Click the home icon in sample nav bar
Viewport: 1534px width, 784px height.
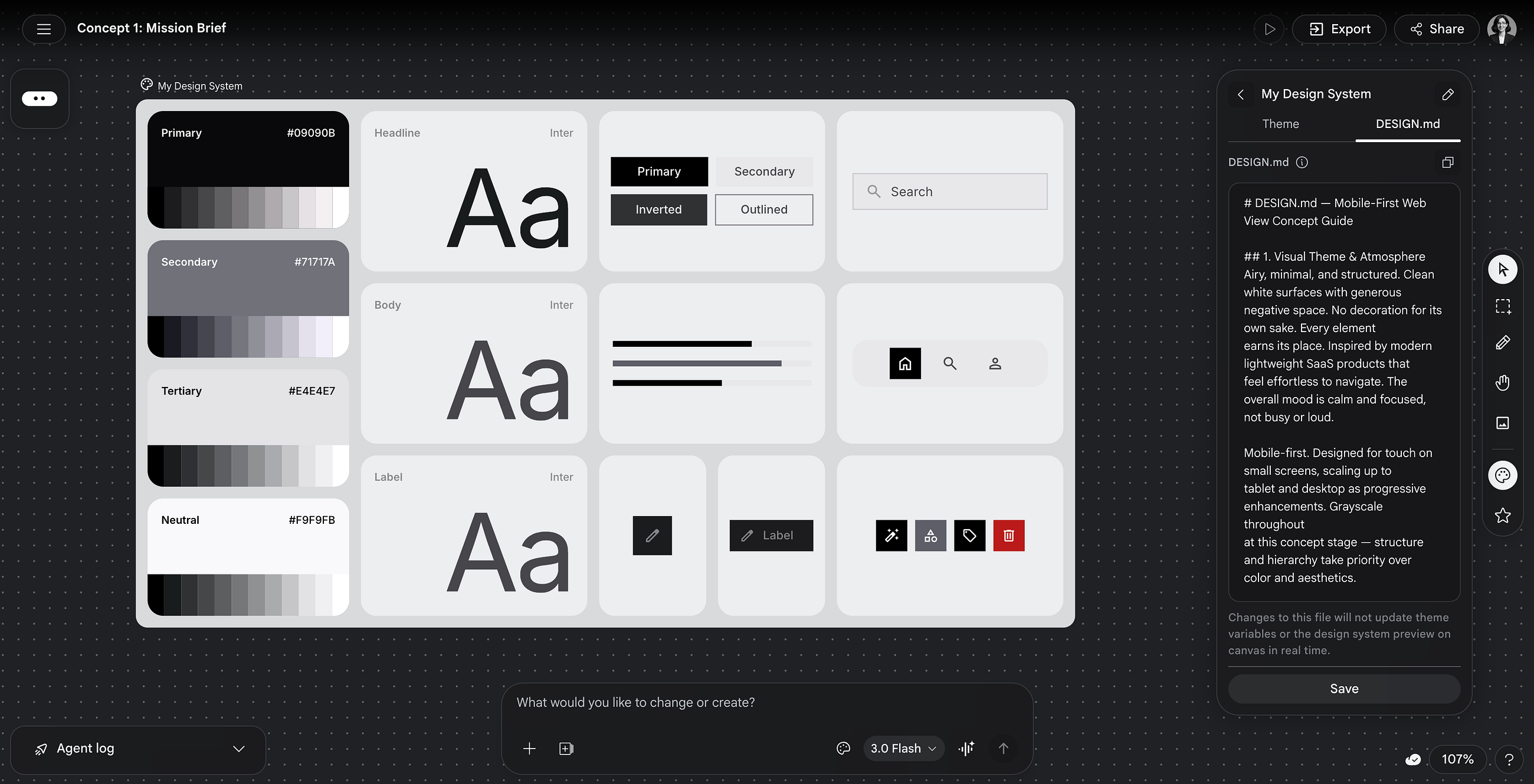coord(904,364)
